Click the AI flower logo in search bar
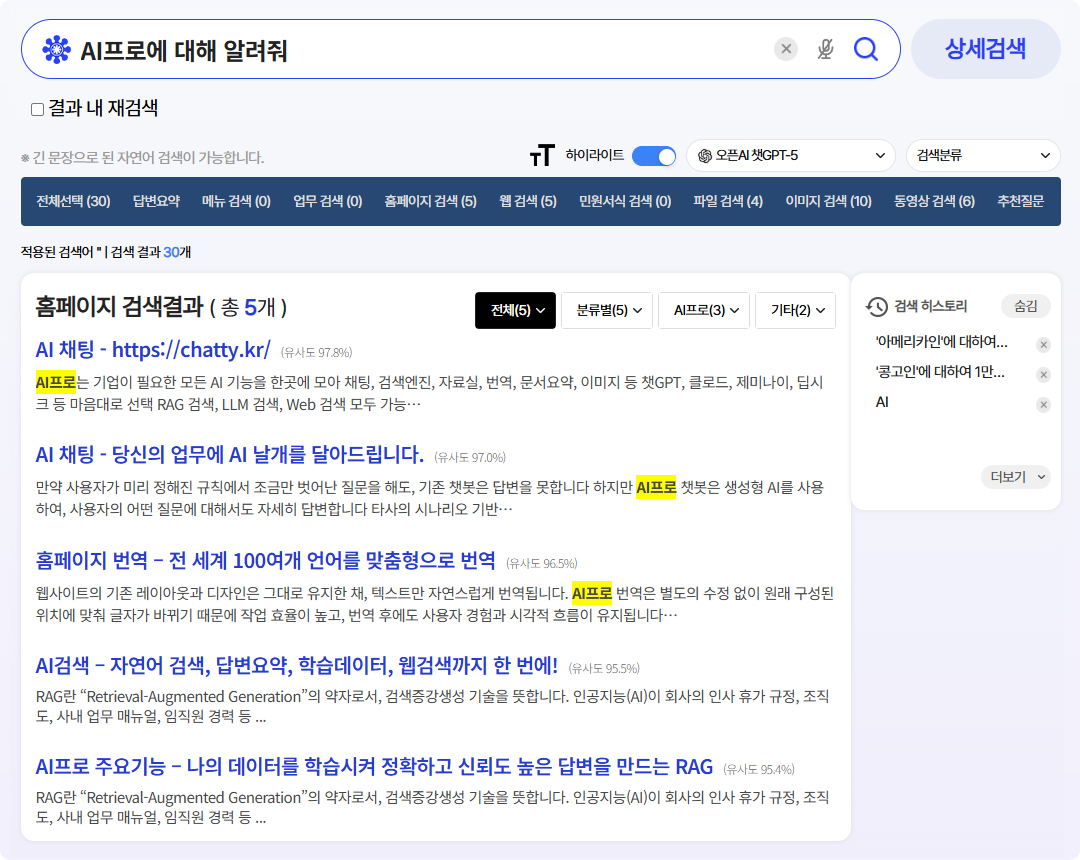 coord(57,49)
